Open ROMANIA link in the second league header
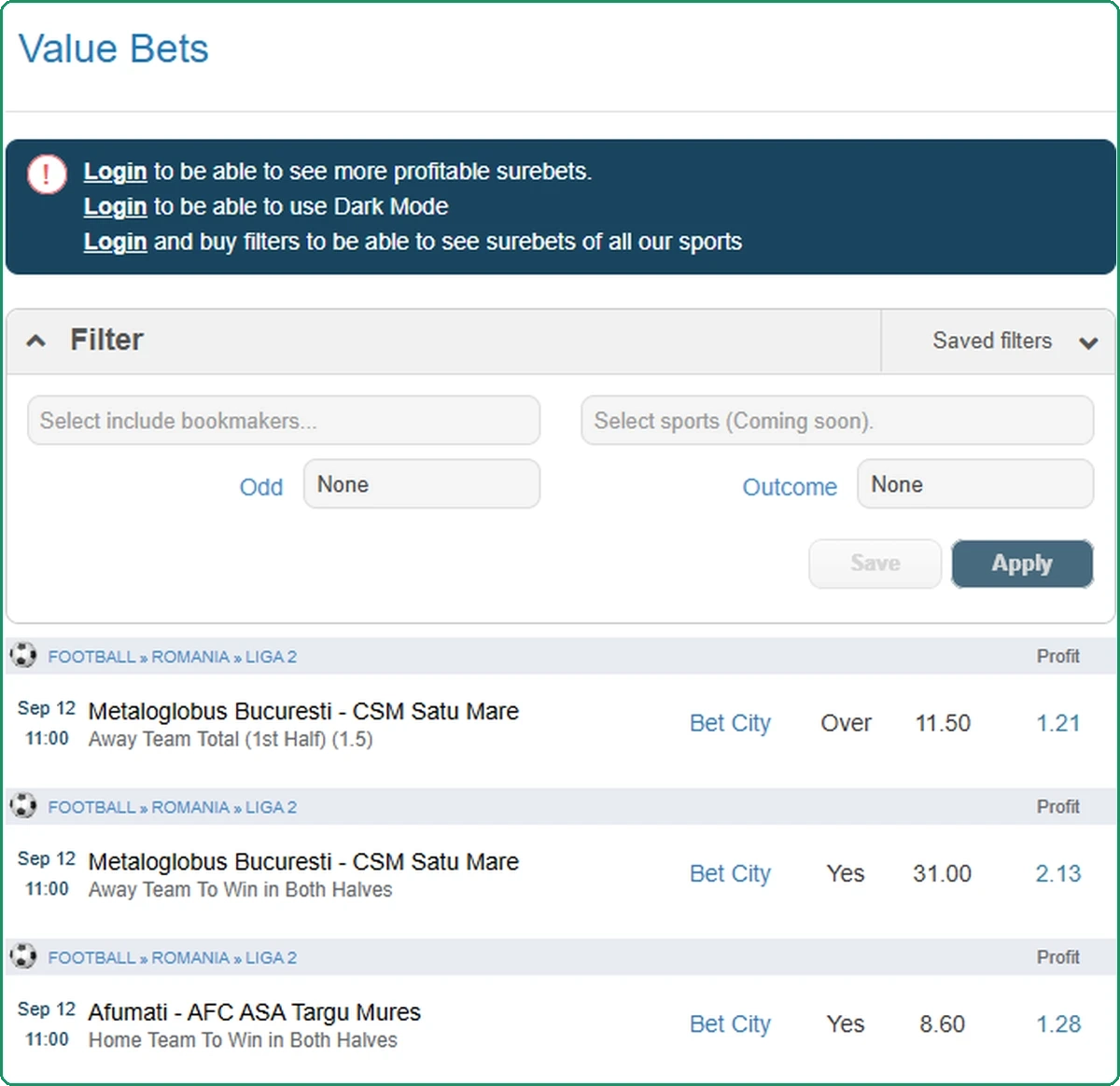 tap(190, 807)
